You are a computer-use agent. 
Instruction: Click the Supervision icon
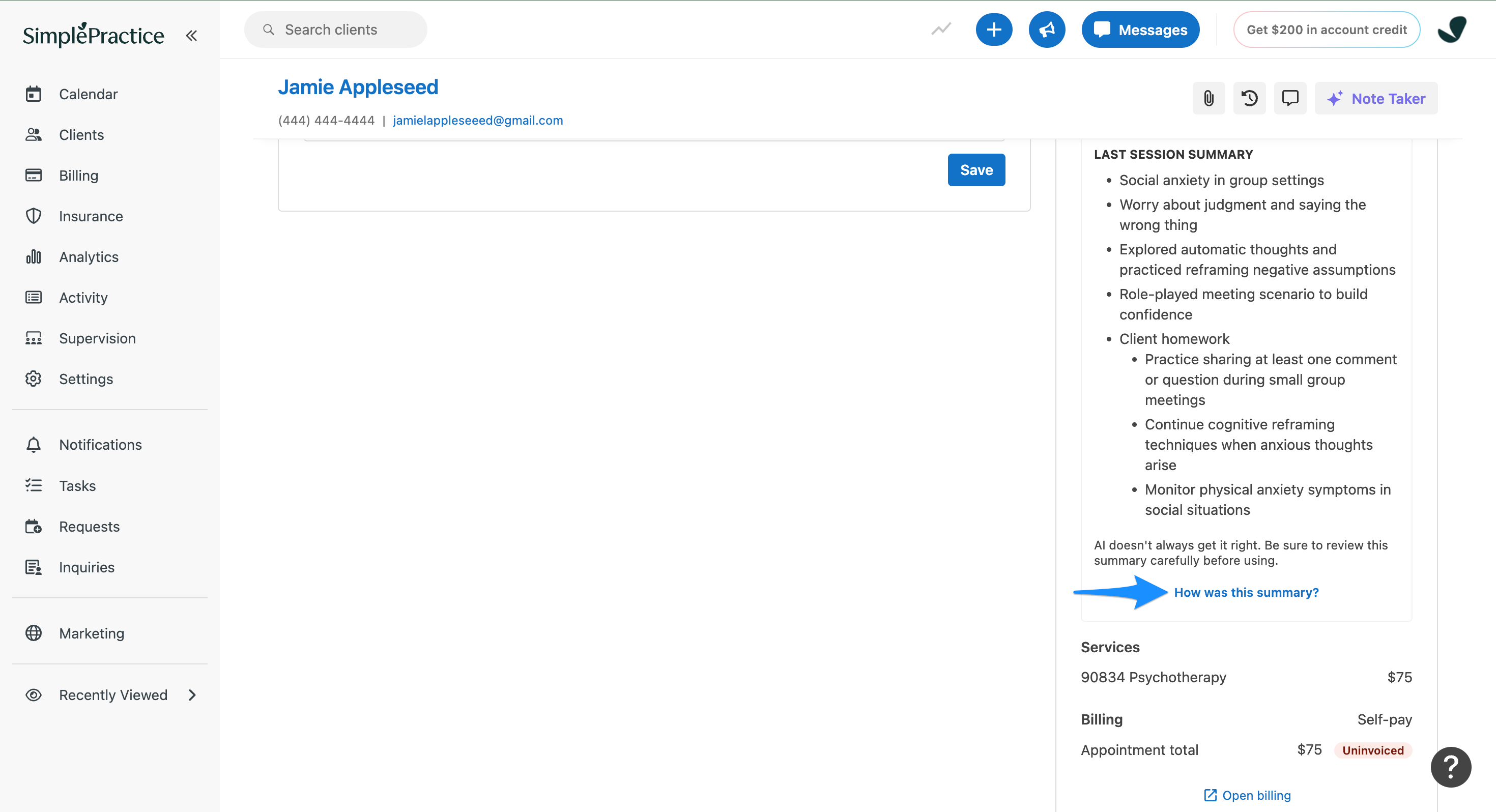(34, 338)
